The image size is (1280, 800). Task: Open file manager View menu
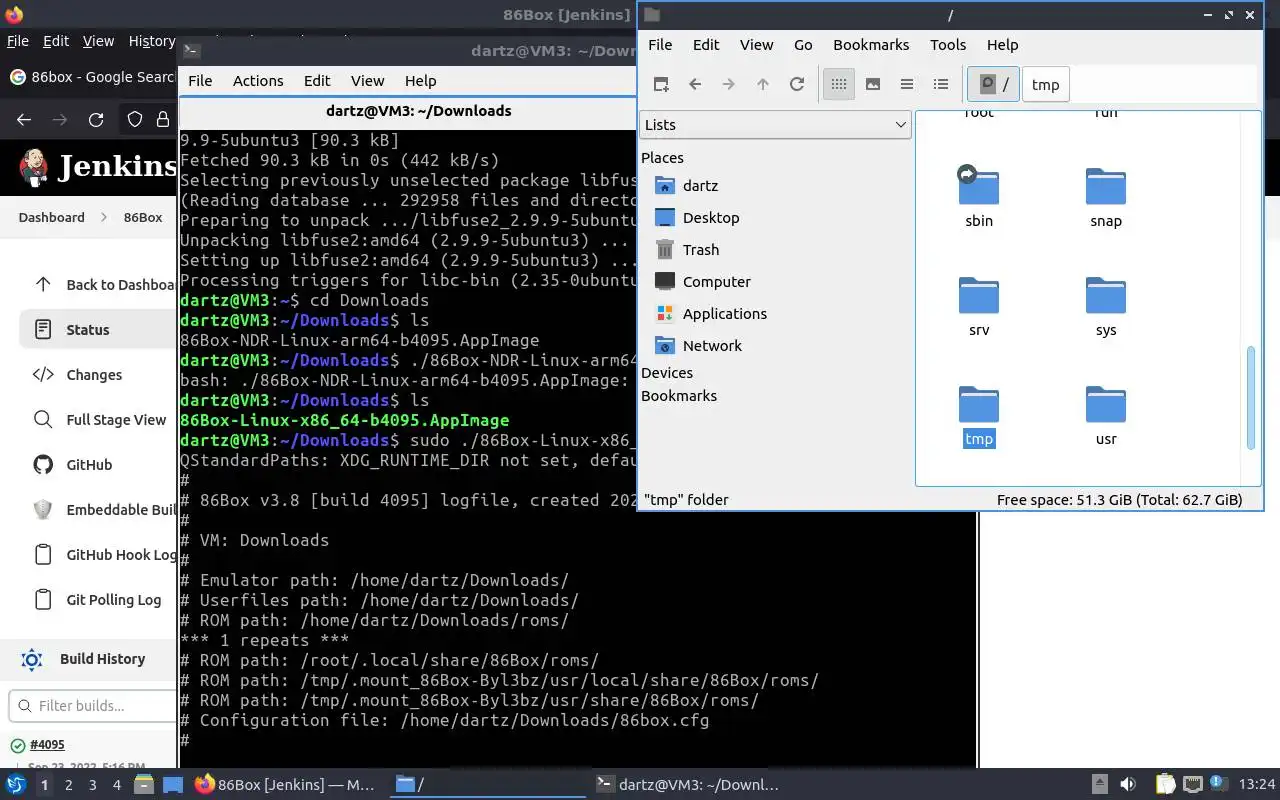pos(756,44)
